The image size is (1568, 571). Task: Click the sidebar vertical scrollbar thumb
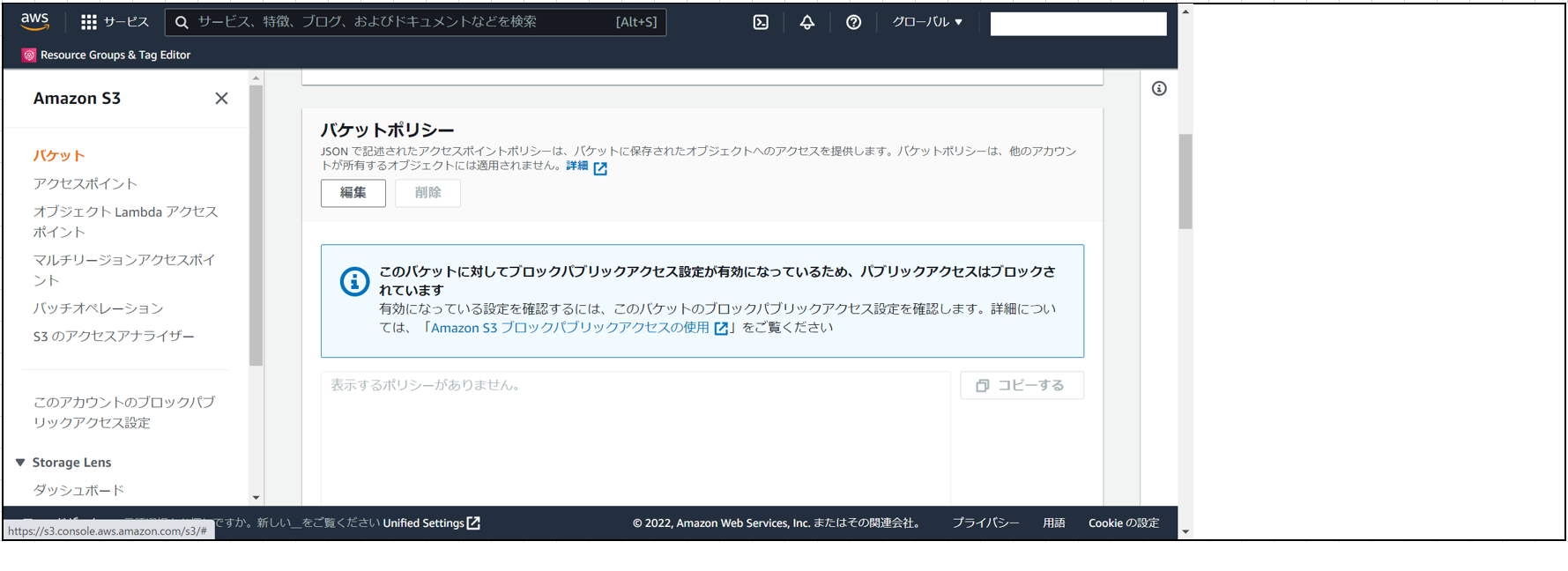coord(256,225)
